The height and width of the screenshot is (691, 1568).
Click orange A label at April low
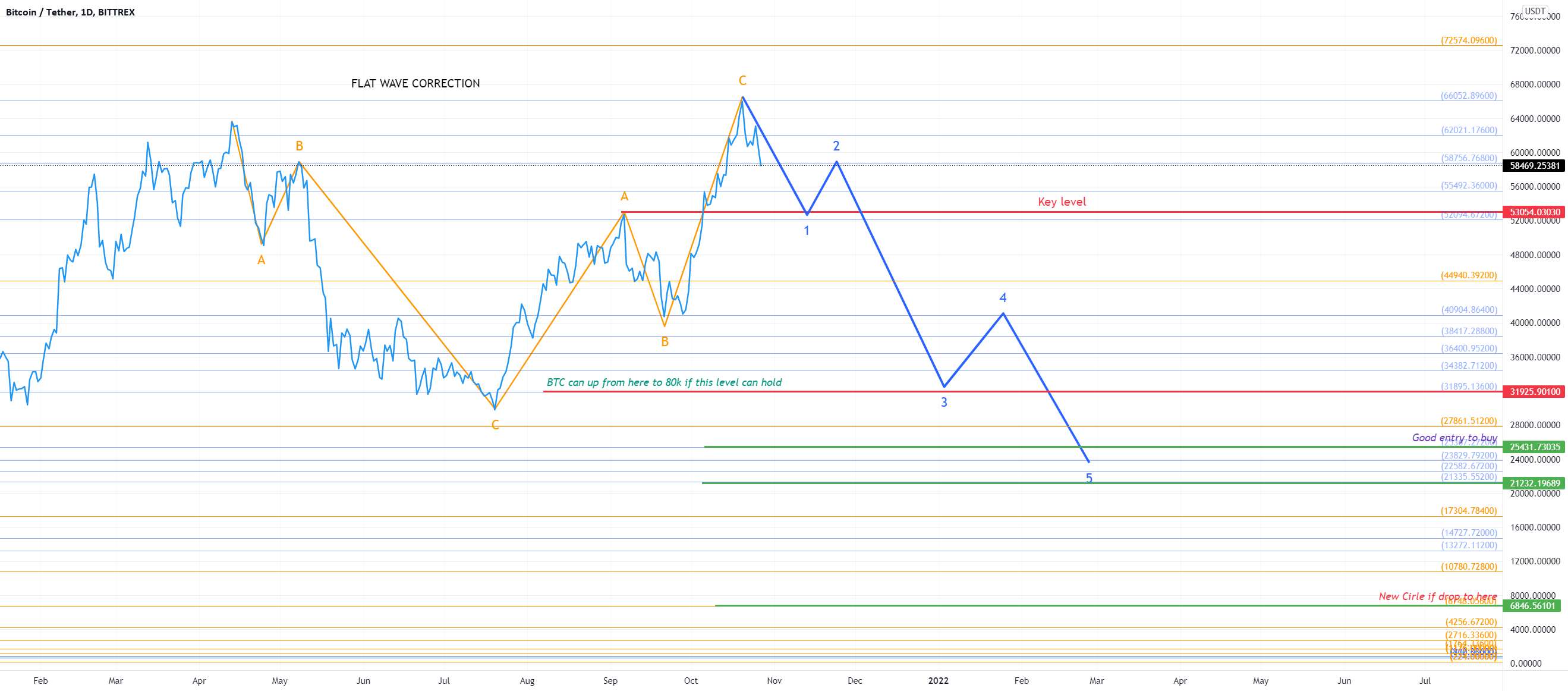pyautogui.click(x=261, y=260)
